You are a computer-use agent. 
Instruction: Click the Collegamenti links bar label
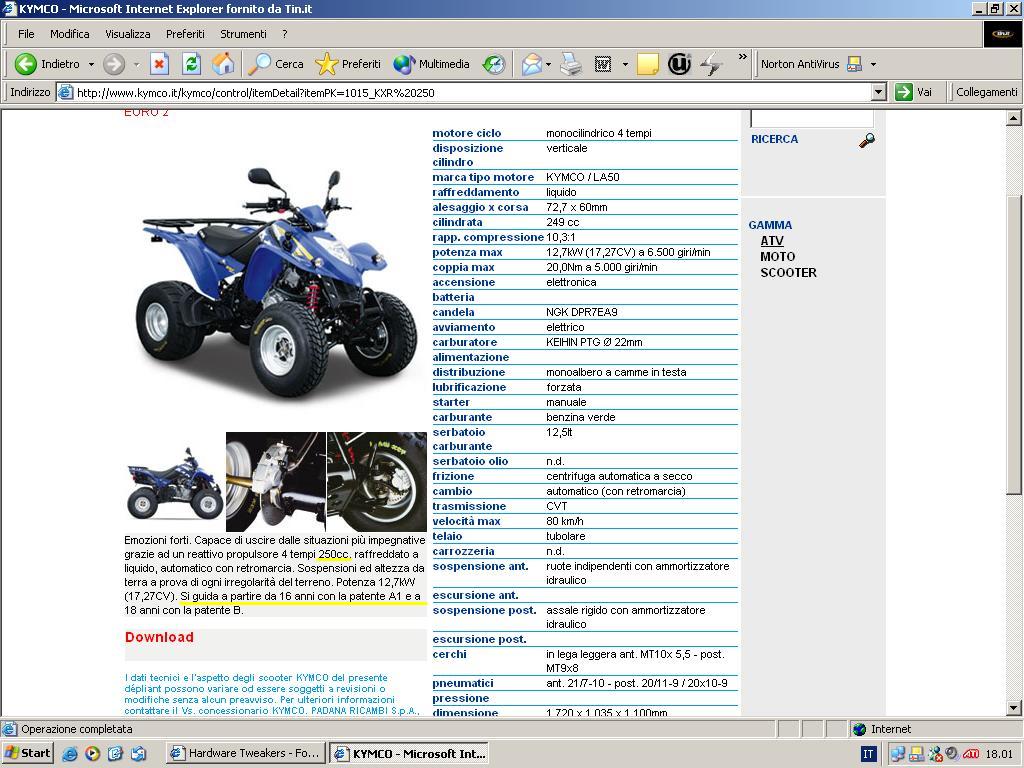pyautogui.click(x=987, y=92)
